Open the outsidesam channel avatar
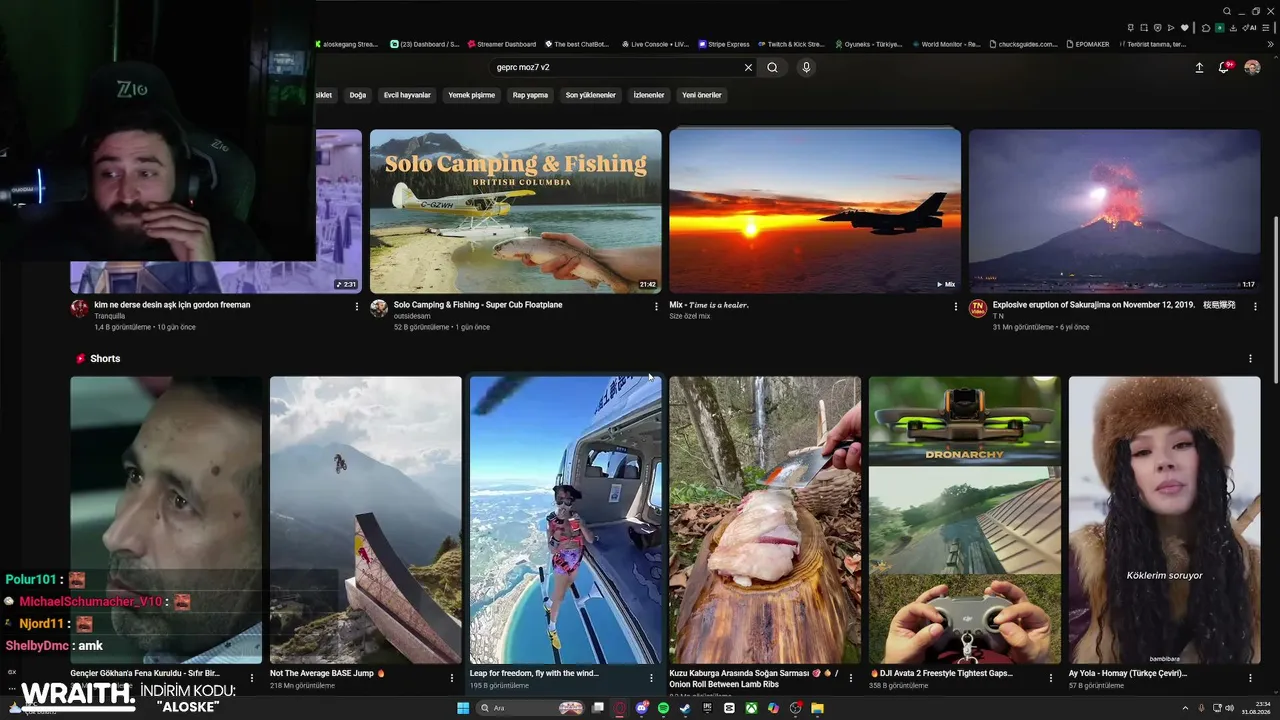The image size is (1280, 720). click(379, 309)
